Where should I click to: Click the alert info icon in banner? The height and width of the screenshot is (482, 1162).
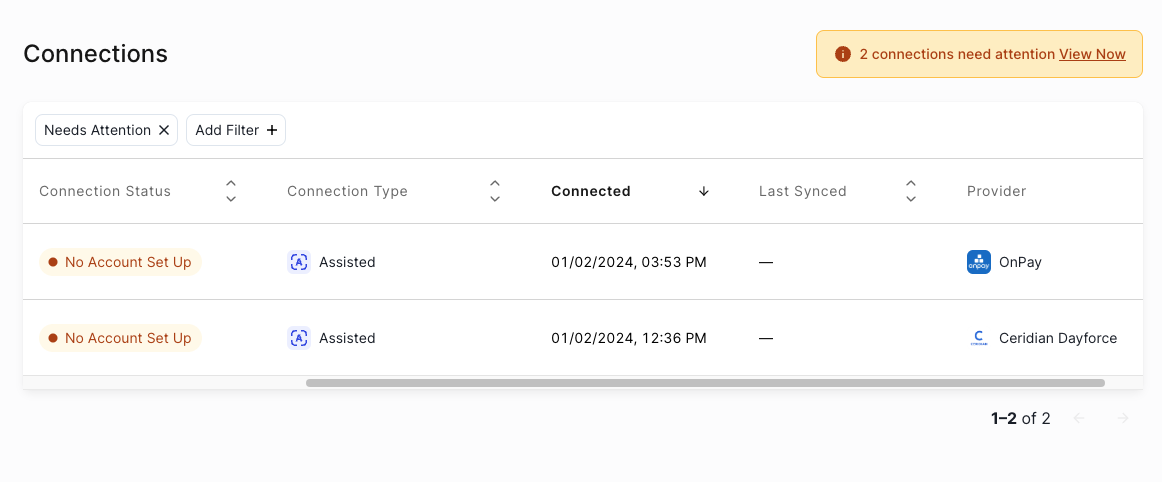[x=842, y=54]
